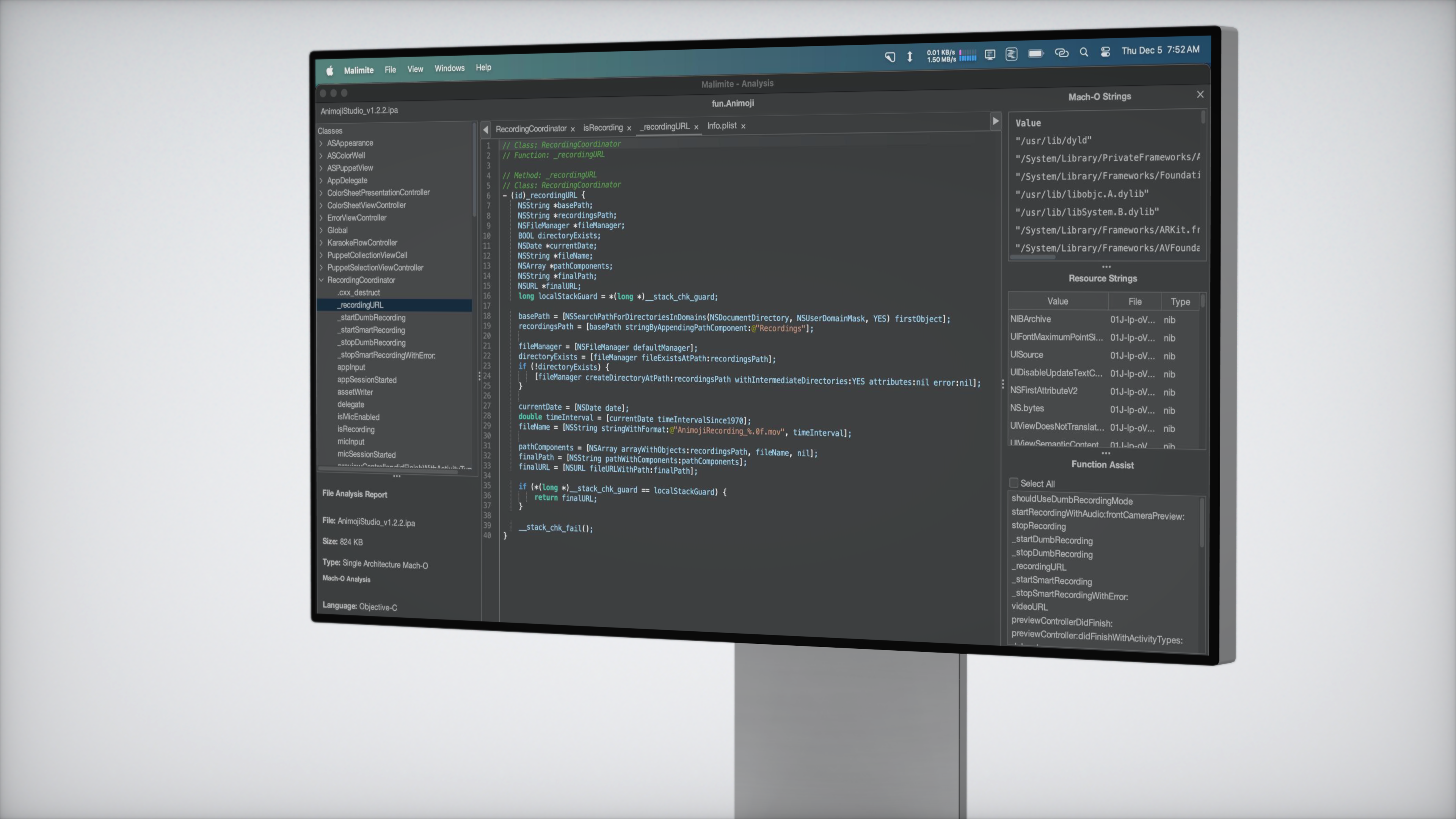Expand the AppDelegate class
1456x819 pixels.
[x=321, y=181]
